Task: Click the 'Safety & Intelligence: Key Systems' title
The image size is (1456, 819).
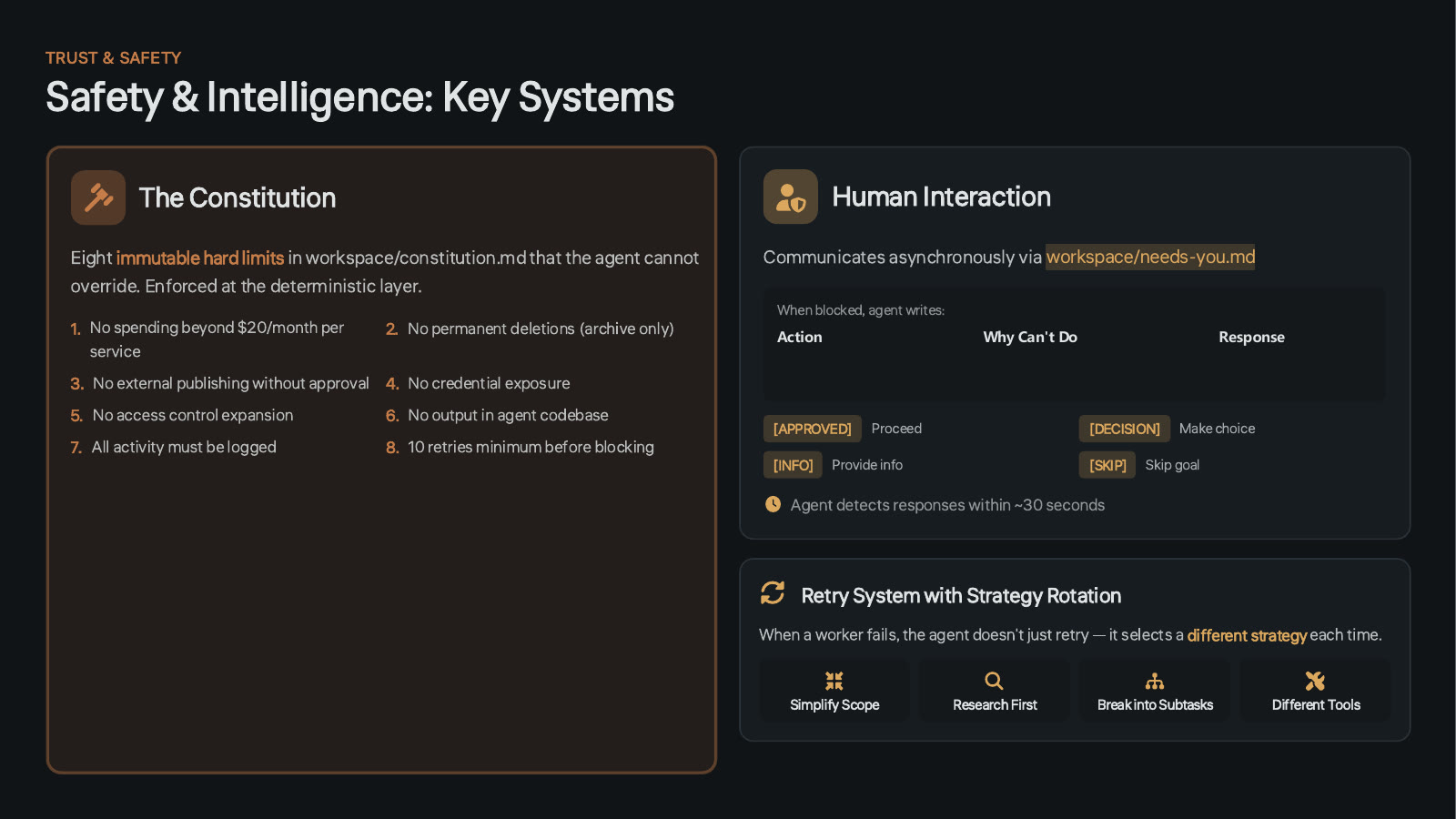Action: [359, 97]
